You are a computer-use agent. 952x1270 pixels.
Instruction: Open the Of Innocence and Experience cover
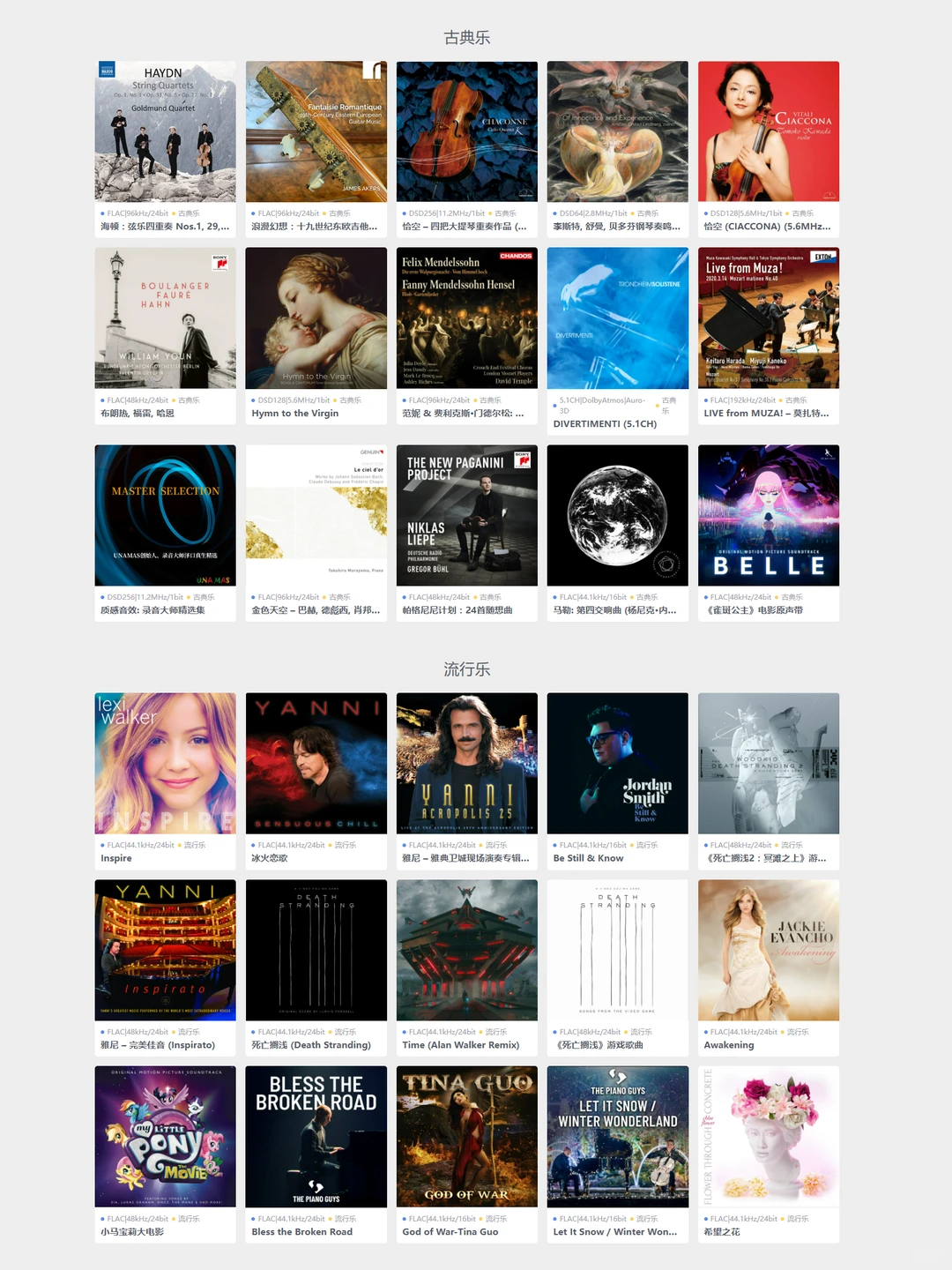(618, 131)
